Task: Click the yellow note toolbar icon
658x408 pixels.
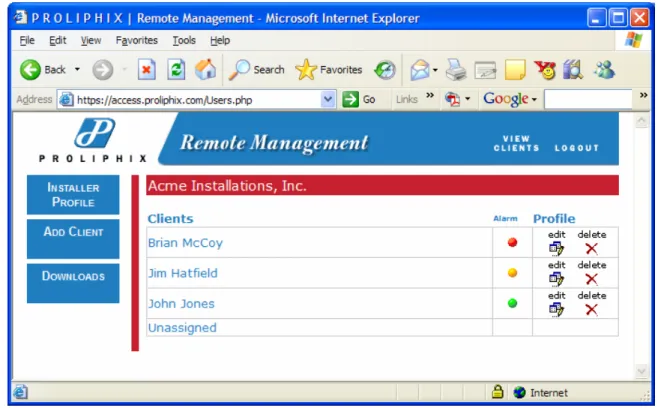Action: pos(515,70)
